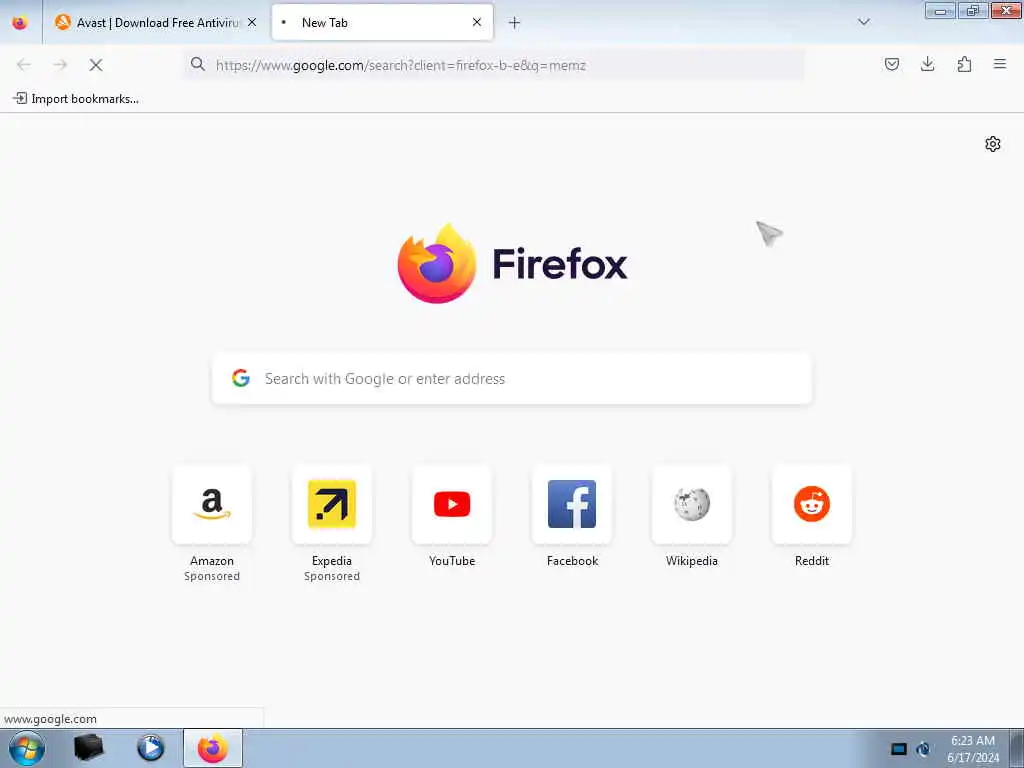
Task: Click the system tray sync icon
Action: coord(923,749)
